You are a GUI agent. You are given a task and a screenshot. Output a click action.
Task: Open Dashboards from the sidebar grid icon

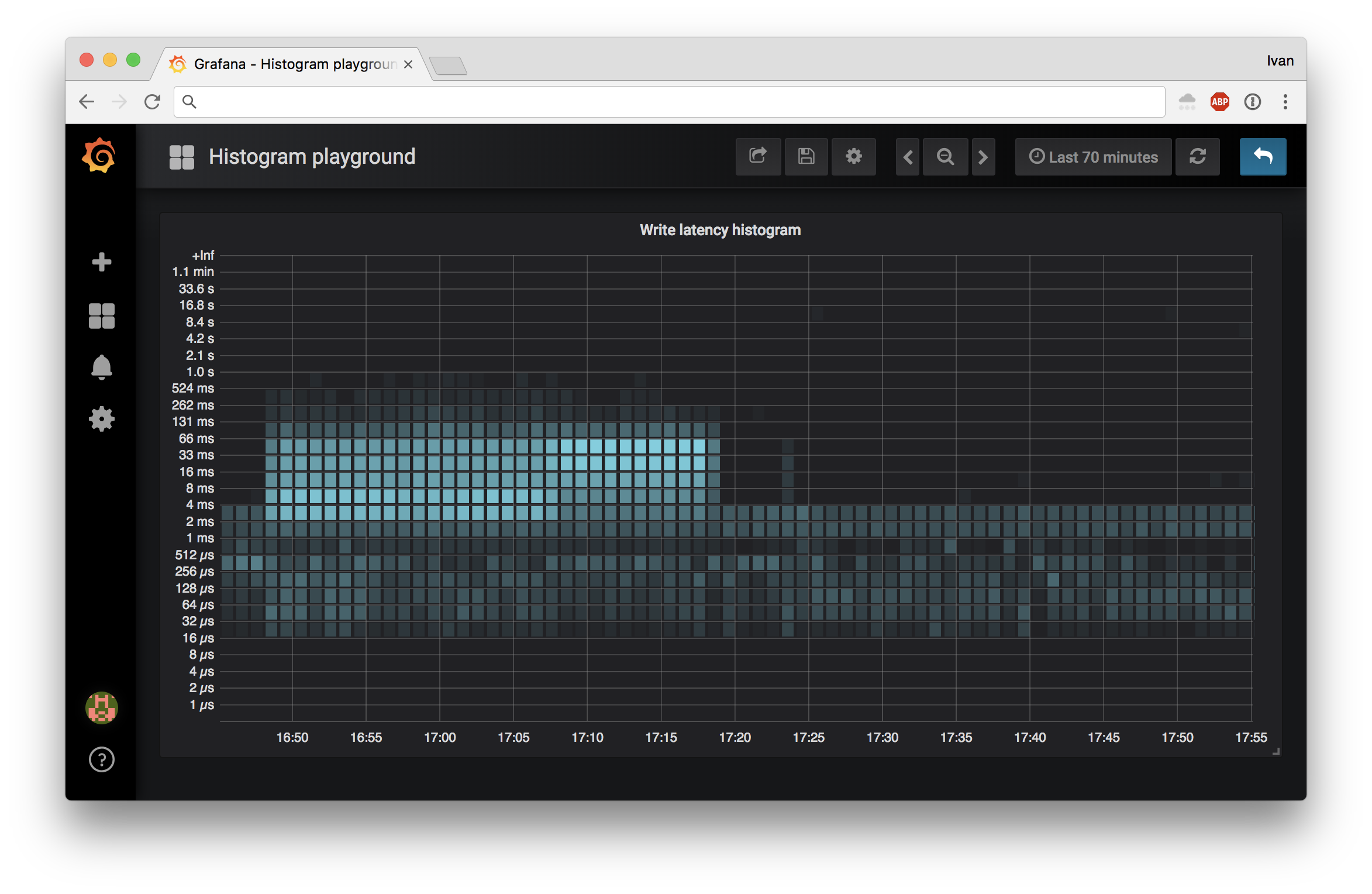(x=102, y=316)
